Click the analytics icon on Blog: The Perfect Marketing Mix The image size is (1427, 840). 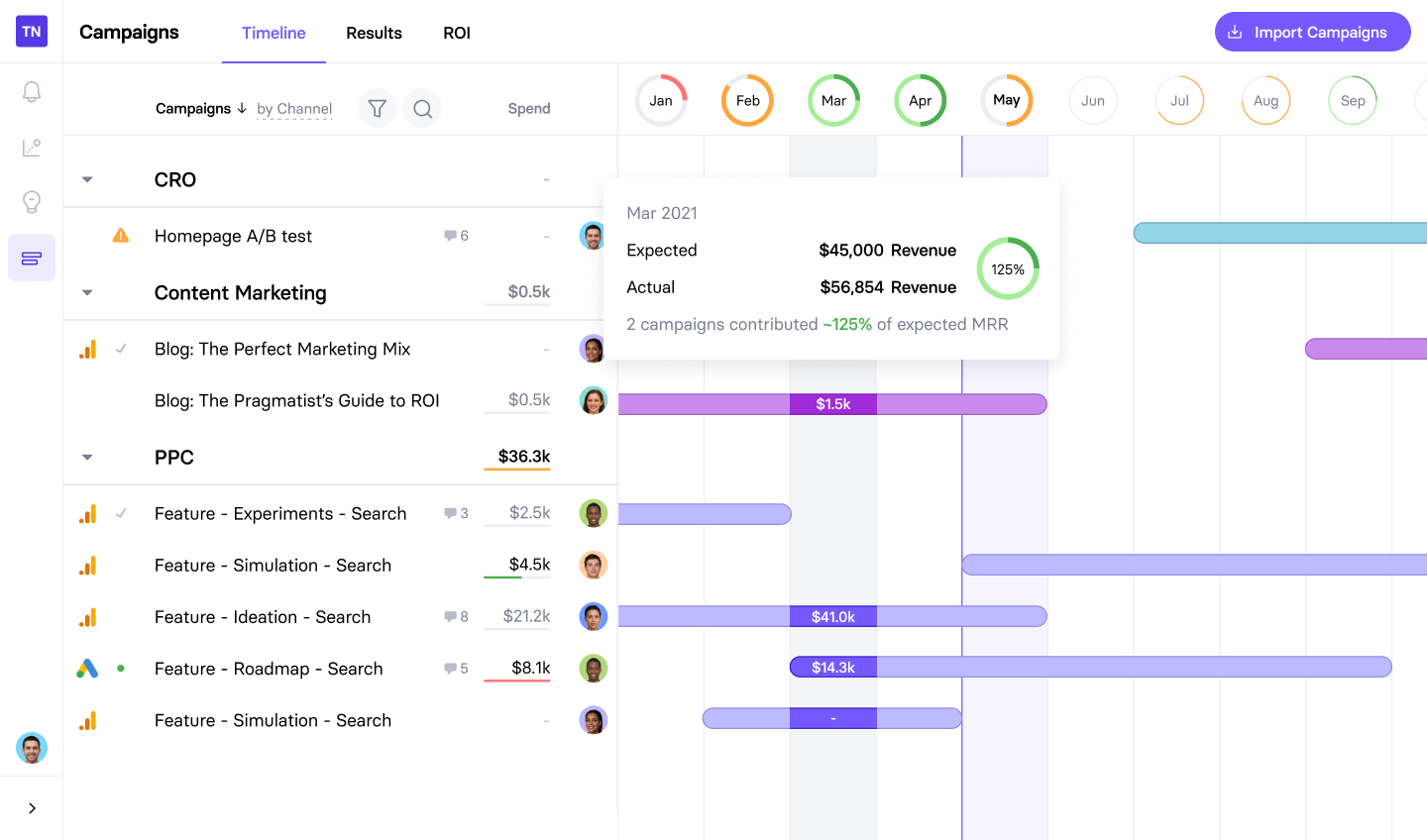click(88, 349)
